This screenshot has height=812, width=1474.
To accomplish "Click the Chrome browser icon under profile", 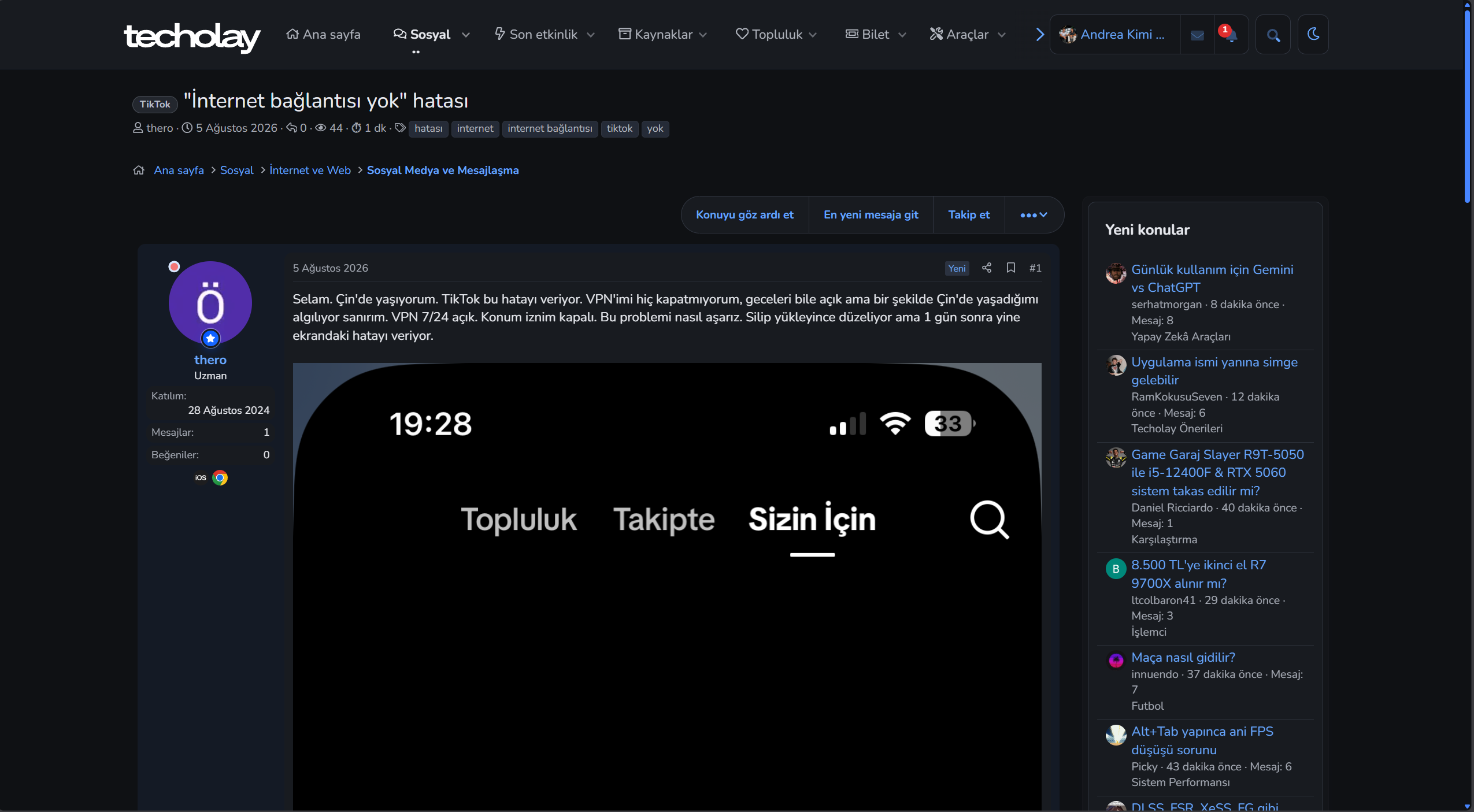I will click(x=220, y=477).
